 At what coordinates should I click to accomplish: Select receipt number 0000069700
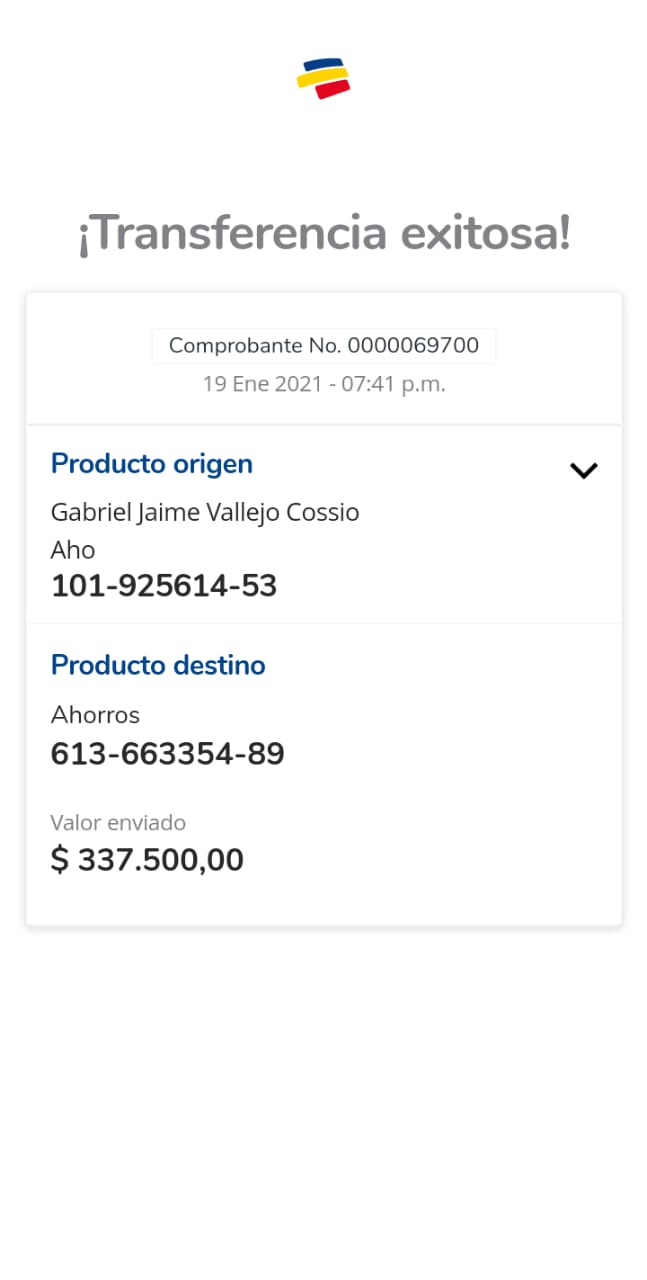pos(413,346)
